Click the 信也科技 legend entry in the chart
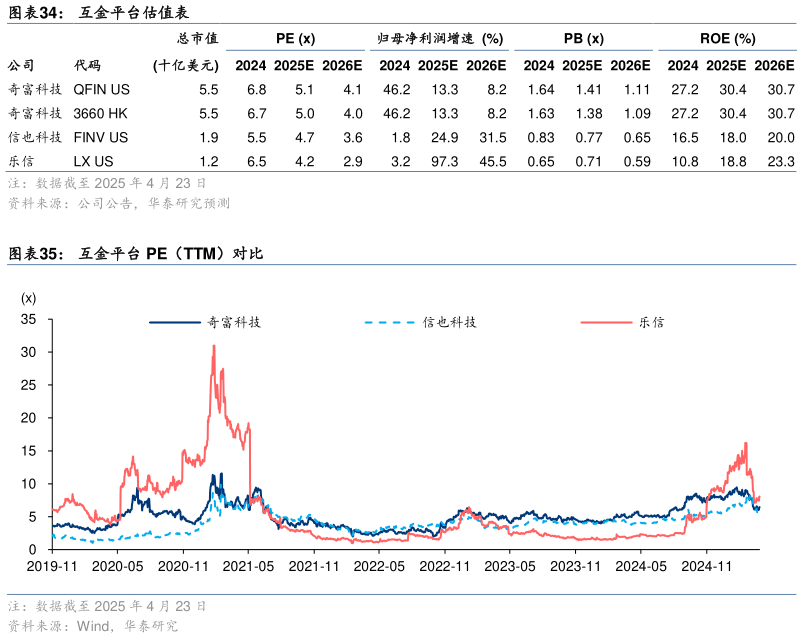802x638 pixels. point(450,322)
